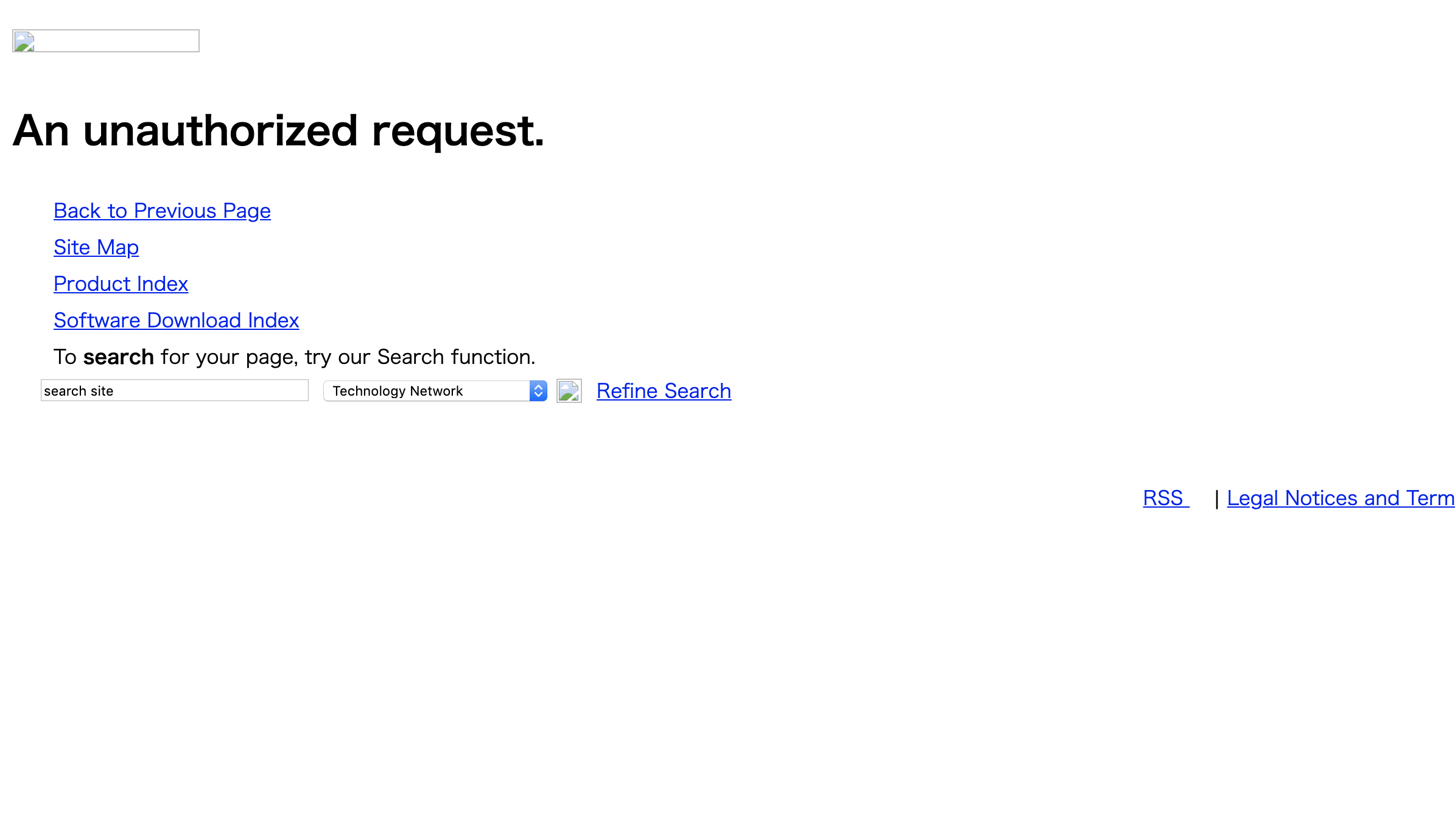This screenshot has width=1455, height=840.
Task: Click the Refine Search link
Action: [x=663, y=390]
